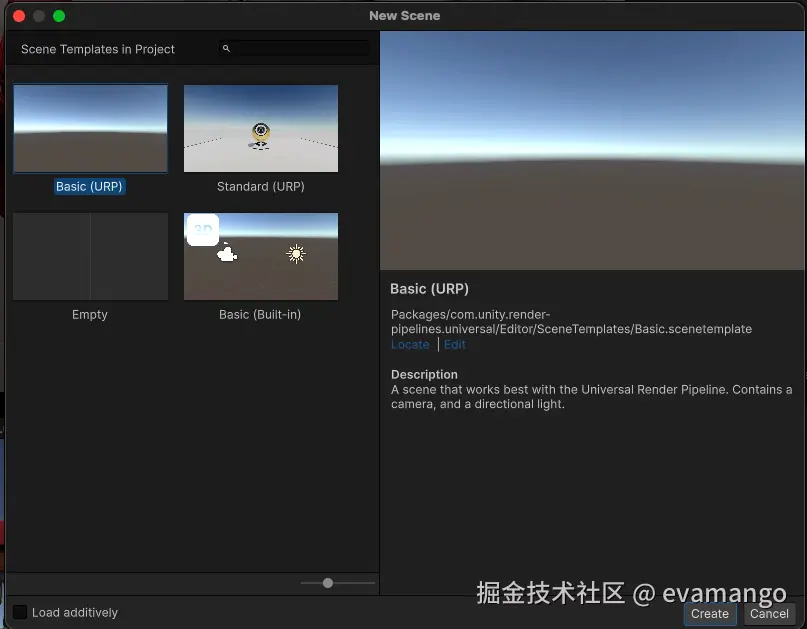Open the Edit link for the template

pyautogui.click(x=455, y=344)
